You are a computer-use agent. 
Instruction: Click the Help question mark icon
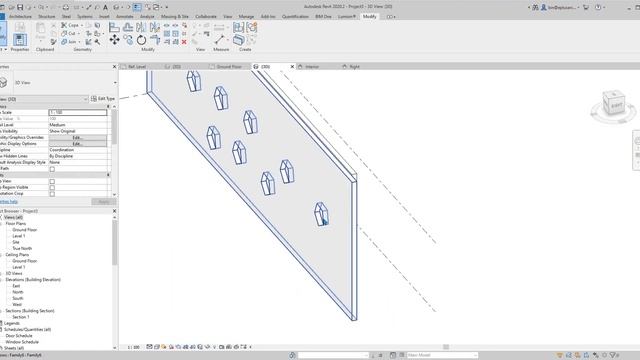(598, 7)
